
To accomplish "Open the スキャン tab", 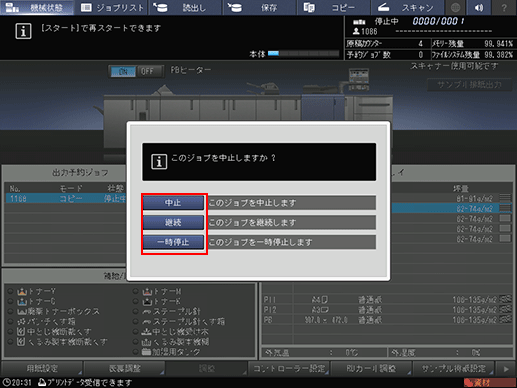I will point(407,7).
